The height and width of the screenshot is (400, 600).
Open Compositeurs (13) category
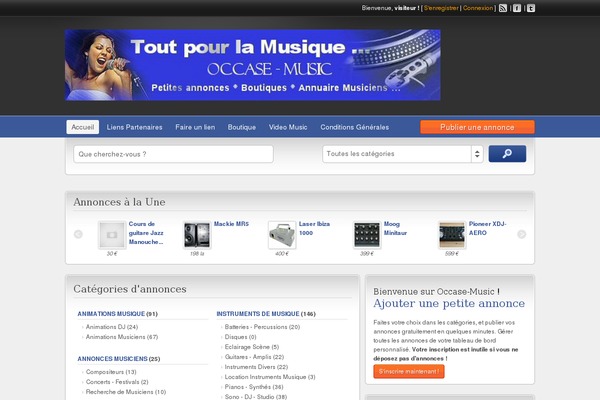tap(111, 372)
